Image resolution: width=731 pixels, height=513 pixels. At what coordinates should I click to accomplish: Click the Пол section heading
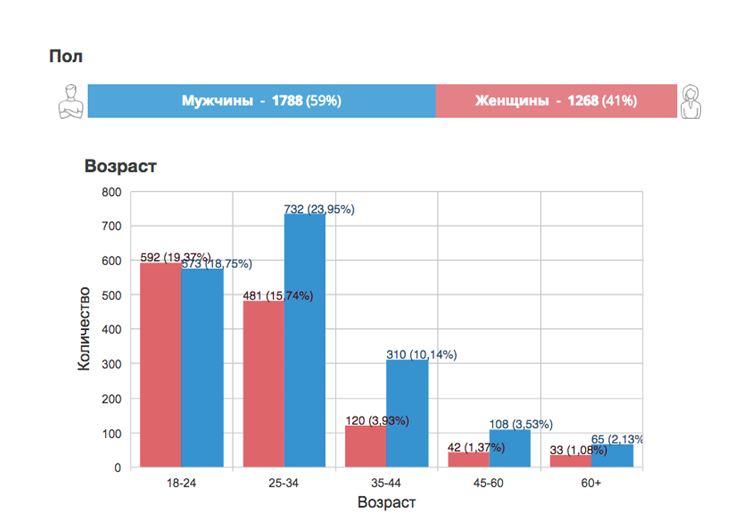pos(66,56)
